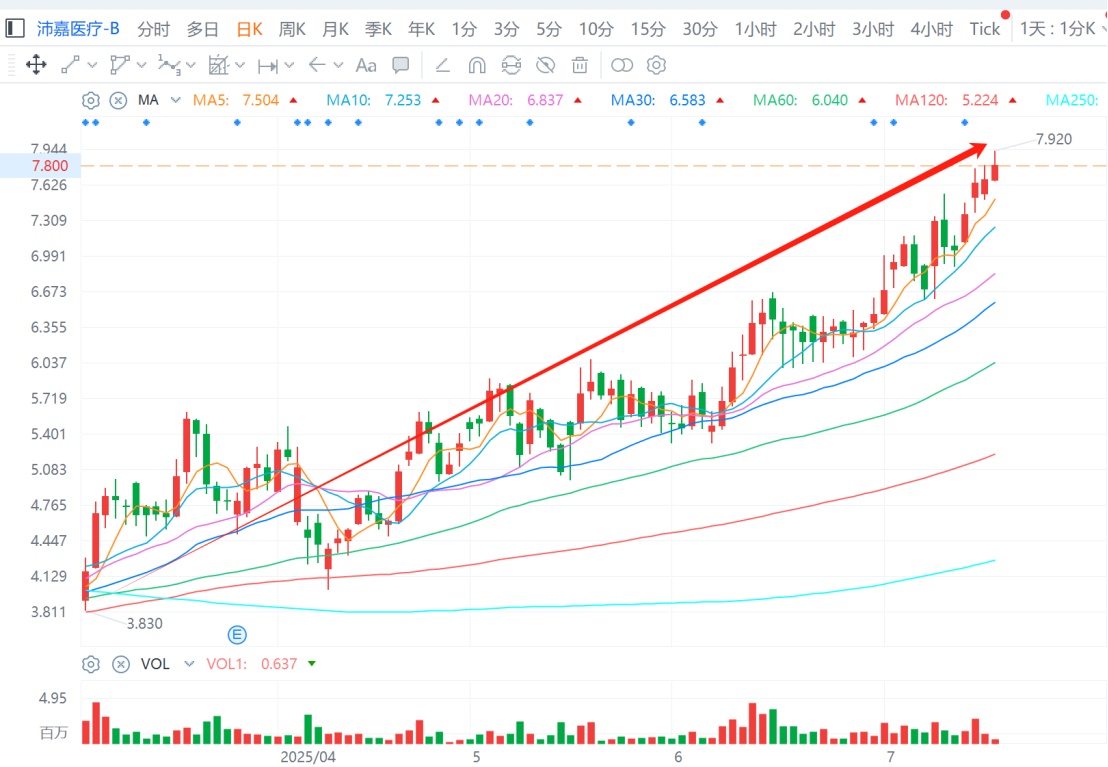Click the 7.920 high price label
The height and width of the screenshot is (767, 1108).
(x=1054, y=139)
